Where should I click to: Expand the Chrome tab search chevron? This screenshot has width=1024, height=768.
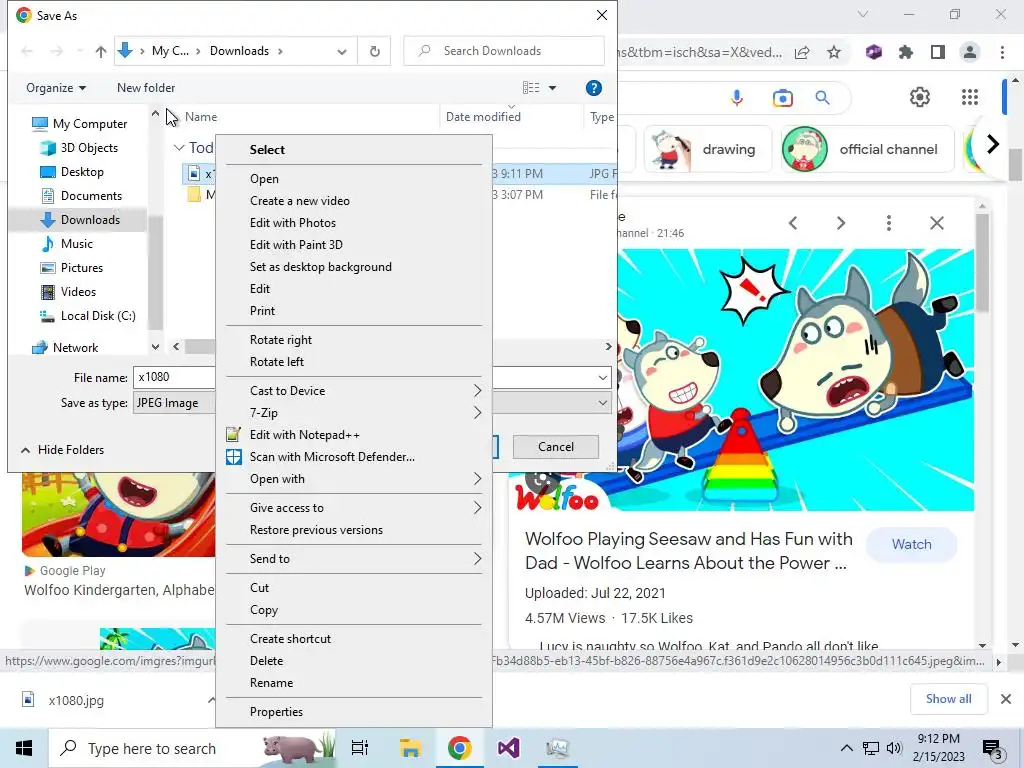(x=863, y=14)
